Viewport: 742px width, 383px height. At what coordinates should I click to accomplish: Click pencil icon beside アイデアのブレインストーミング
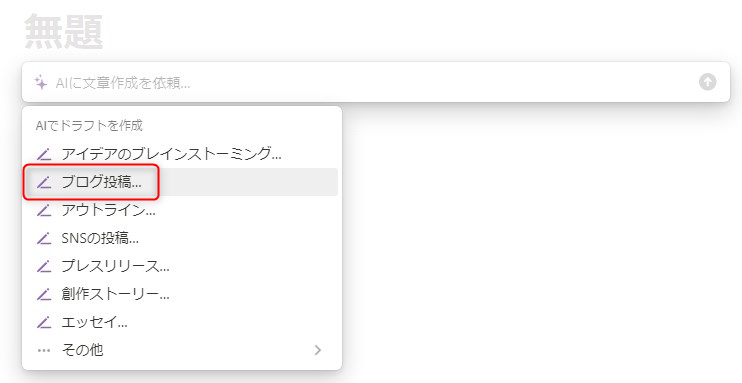point(44,154)
